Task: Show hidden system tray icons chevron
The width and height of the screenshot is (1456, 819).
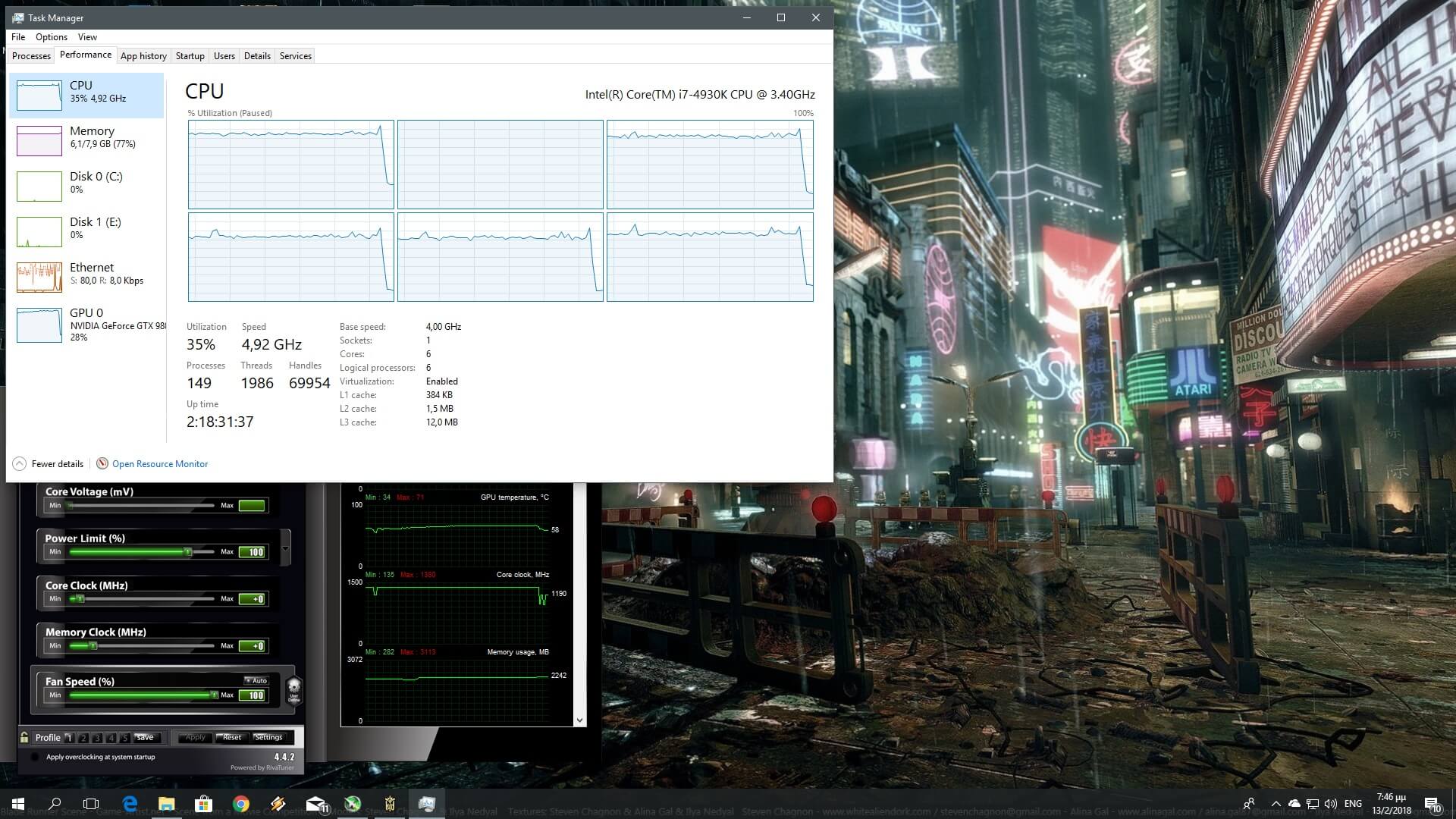Action: coord(1276,804)
